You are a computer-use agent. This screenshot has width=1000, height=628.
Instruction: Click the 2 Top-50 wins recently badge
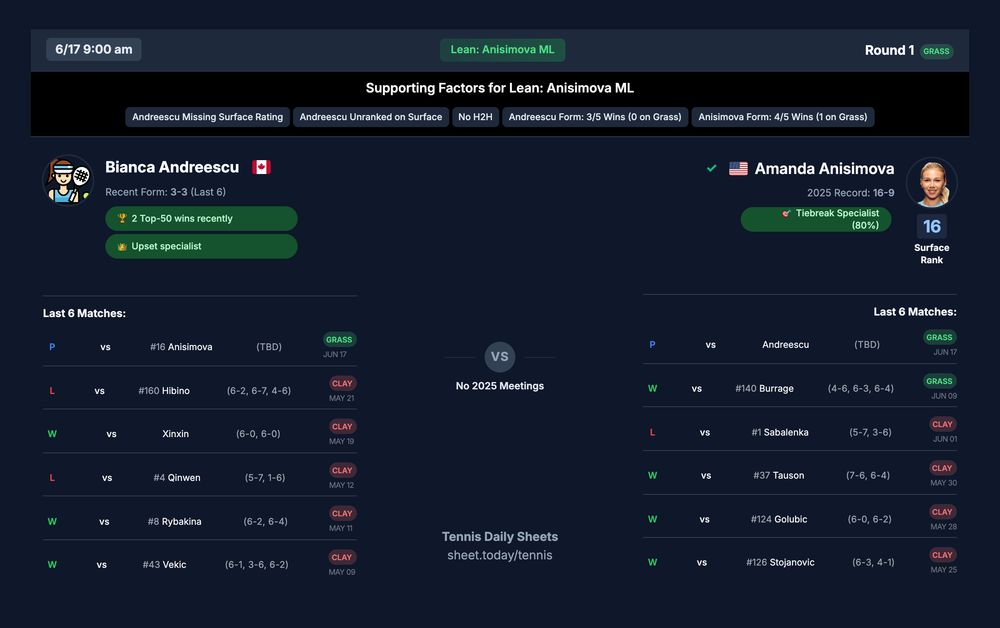(x=201, y=218)
